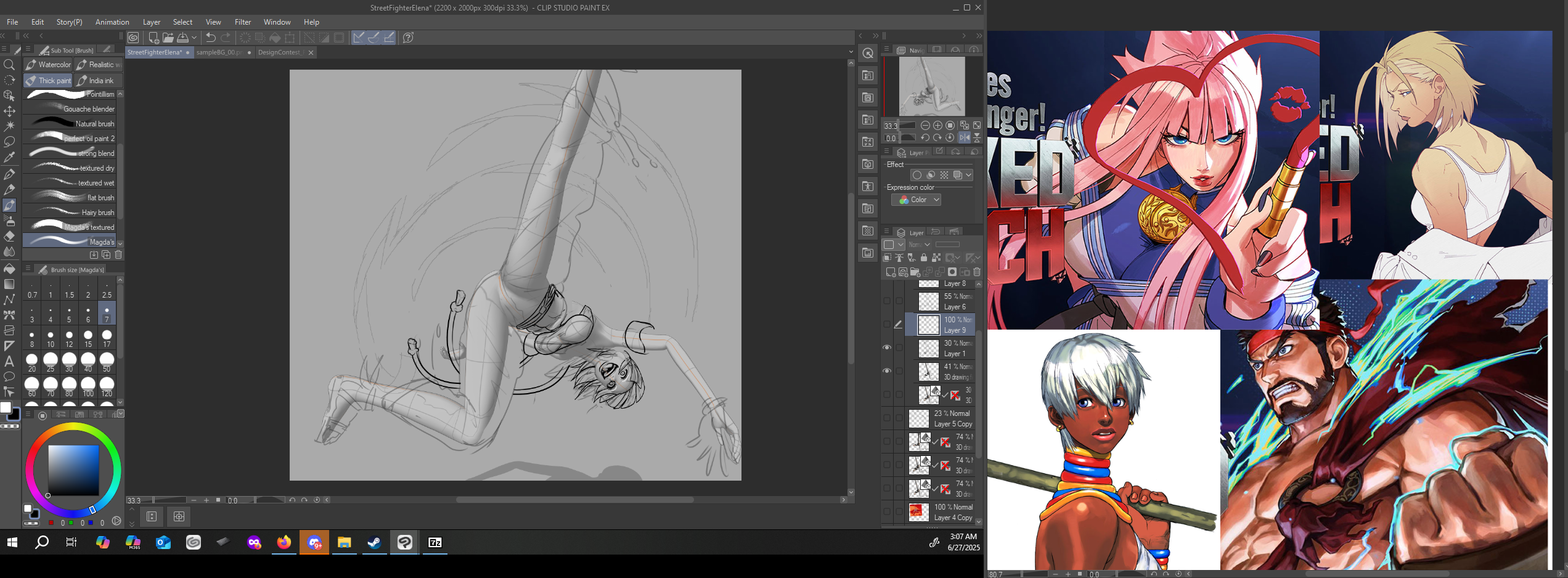Open the Animation menu
Viewport: 1568px width, 578px height.
pos(112,22)
